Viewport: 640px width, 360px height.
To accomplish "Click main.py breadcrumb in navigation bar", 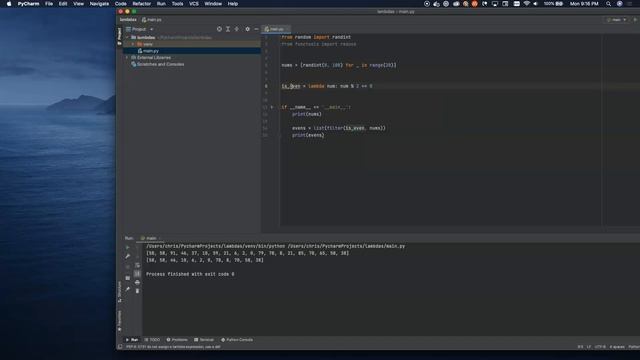I will 152,20.
